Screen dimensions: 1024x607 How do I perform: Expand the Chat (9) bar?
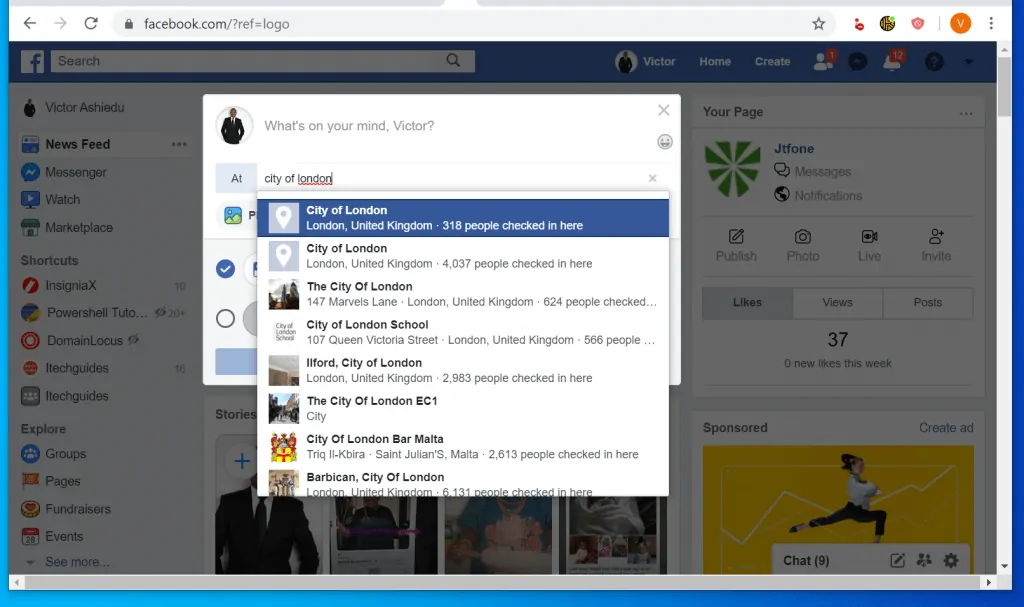[806, 560]
